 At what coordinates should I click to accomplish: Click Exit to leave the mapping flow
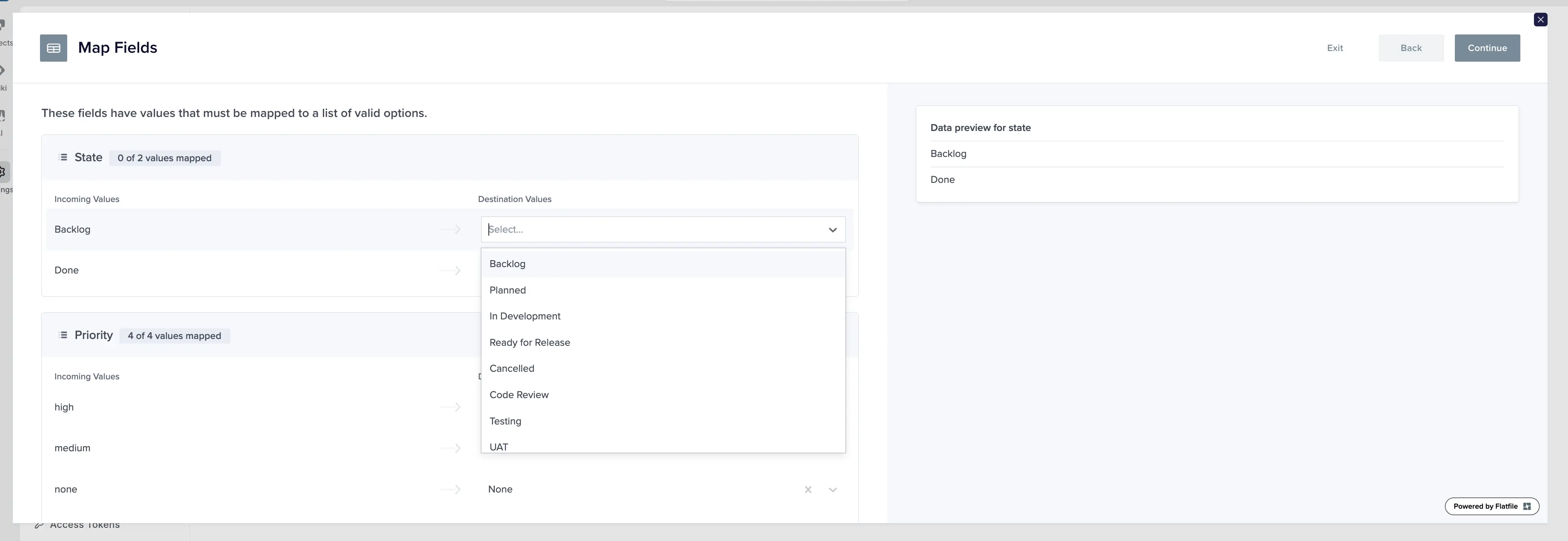(x=1334, y=48)
